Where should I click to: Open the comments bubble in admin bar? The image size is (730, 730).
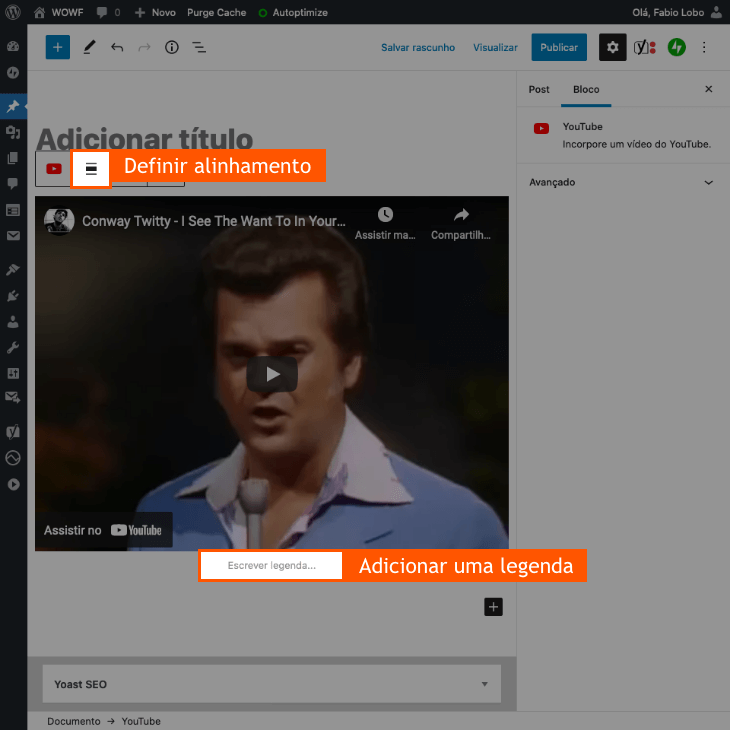pos(108,13)
